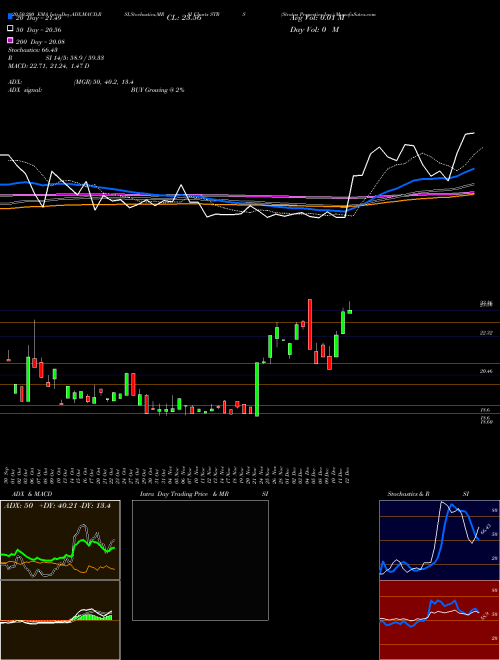Click the 'MACD: 22.71, 21.24, 1.47 D' line

[x=48, y=66]
